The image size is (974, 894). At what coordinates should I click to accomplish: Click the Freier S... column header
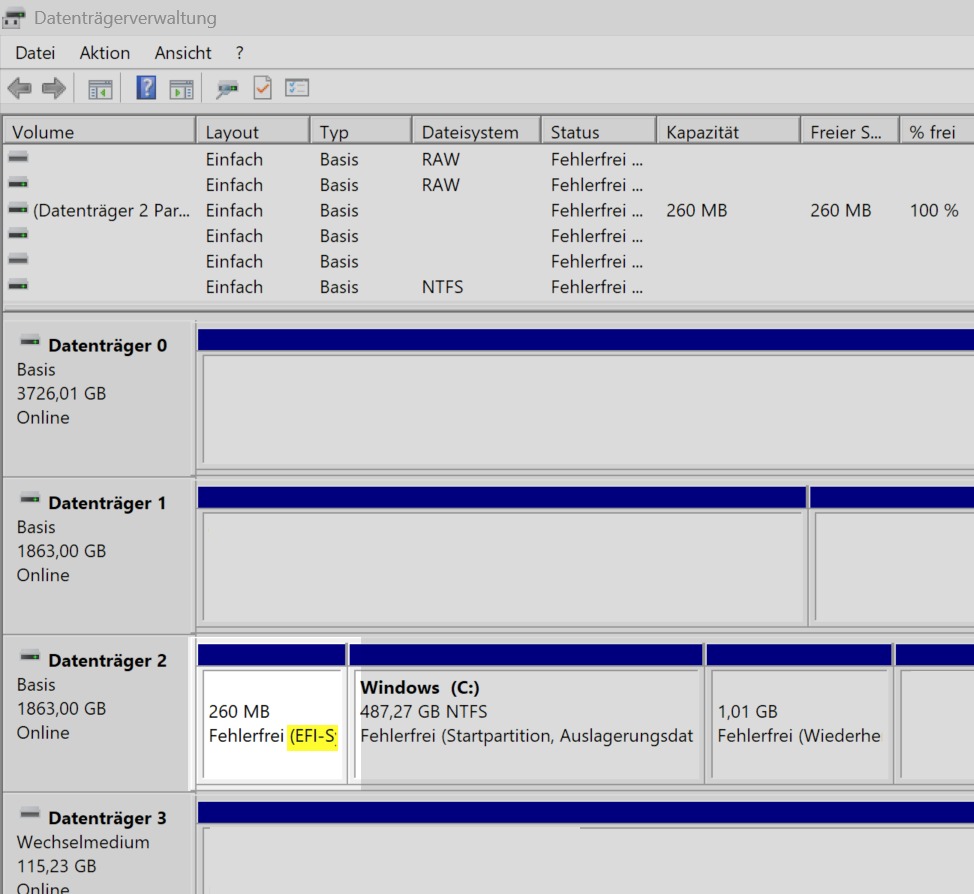849,132
